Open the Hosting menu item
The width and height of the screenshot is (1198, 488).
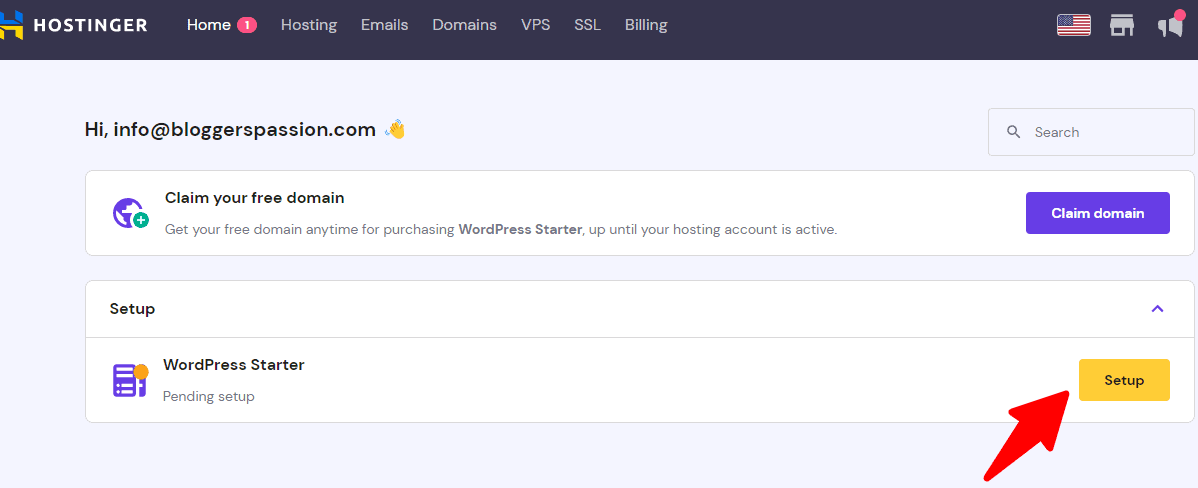point(309,25)
